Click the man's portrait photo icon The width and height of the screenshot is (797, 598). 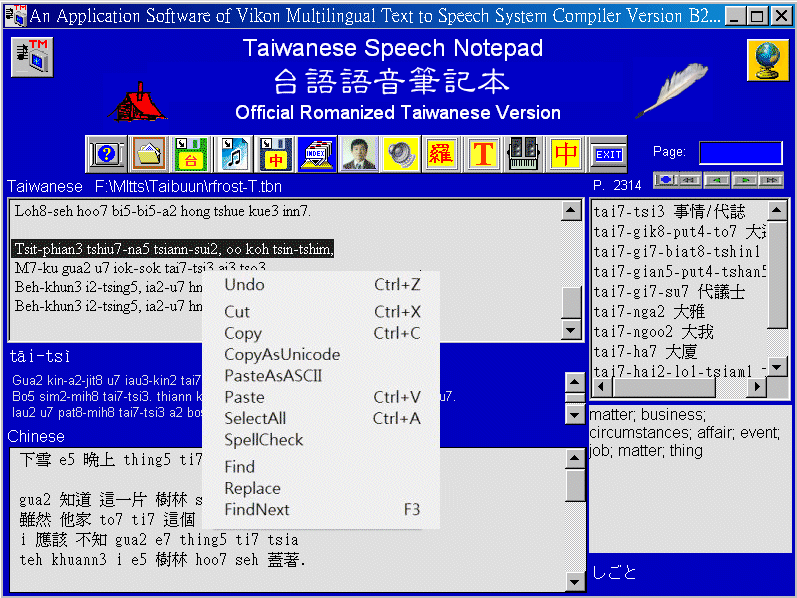click(358, 155)
